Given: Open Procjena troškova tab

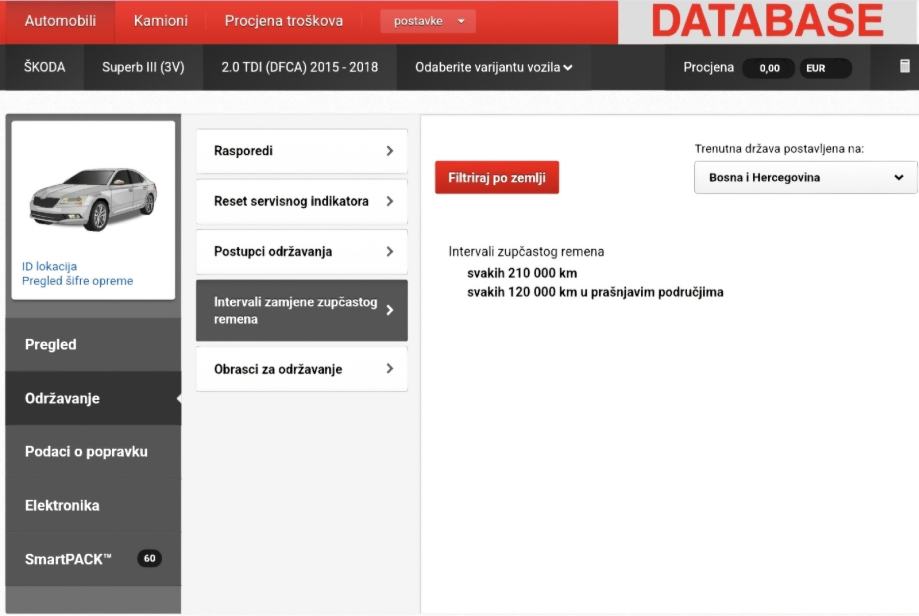Looking at the screenshot, I should tap(284, 21).
